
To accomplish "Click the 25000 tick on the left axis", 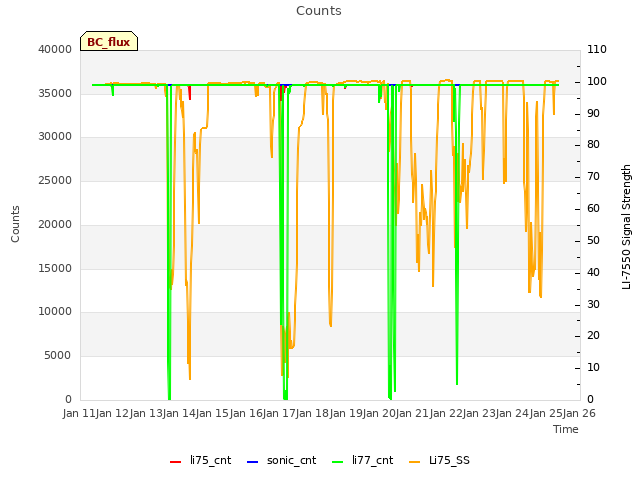I will click(x=55, y=180).
